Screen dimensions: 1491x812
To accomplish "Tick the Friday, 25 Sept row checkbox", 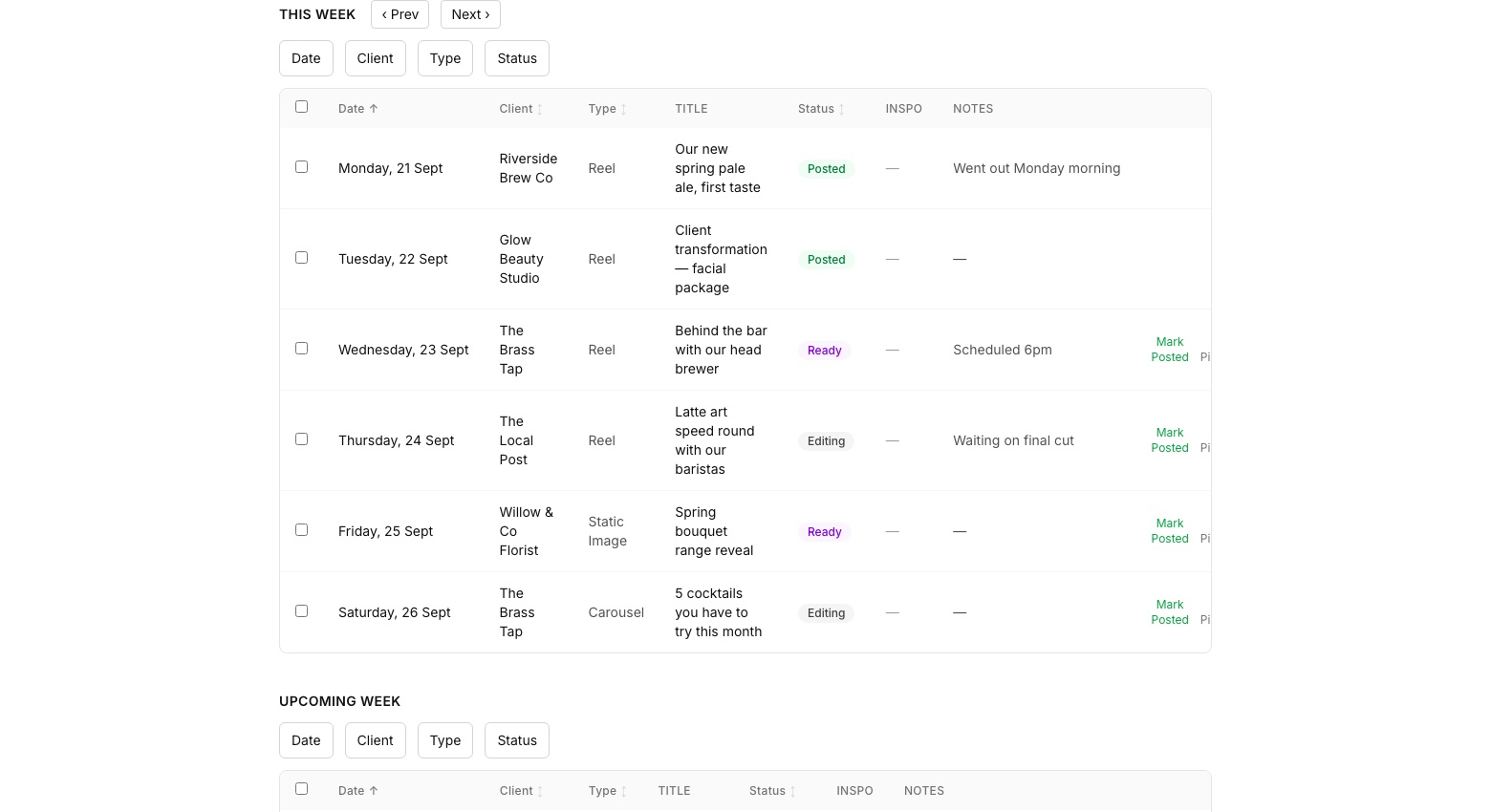I will click(x=302, y=530).
